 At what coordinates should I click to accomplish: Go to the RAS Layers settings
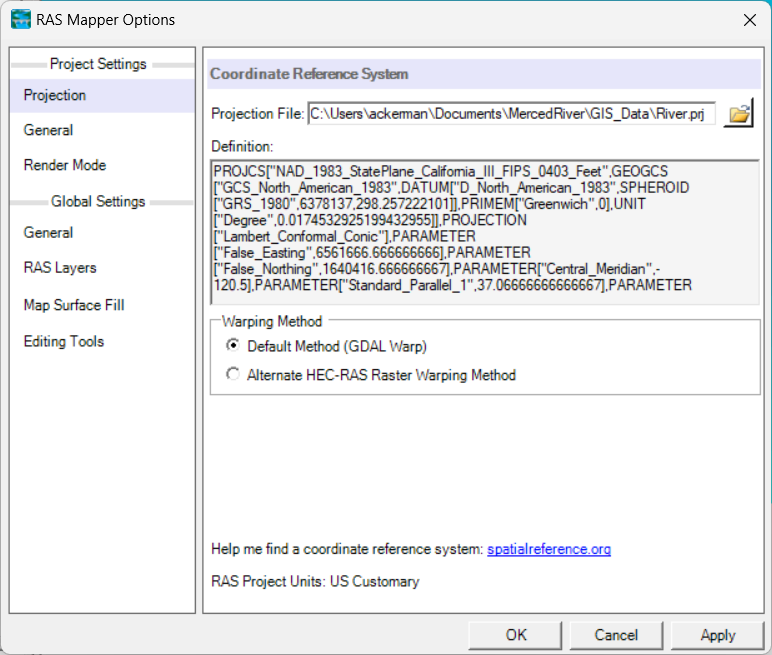[60, 268]
